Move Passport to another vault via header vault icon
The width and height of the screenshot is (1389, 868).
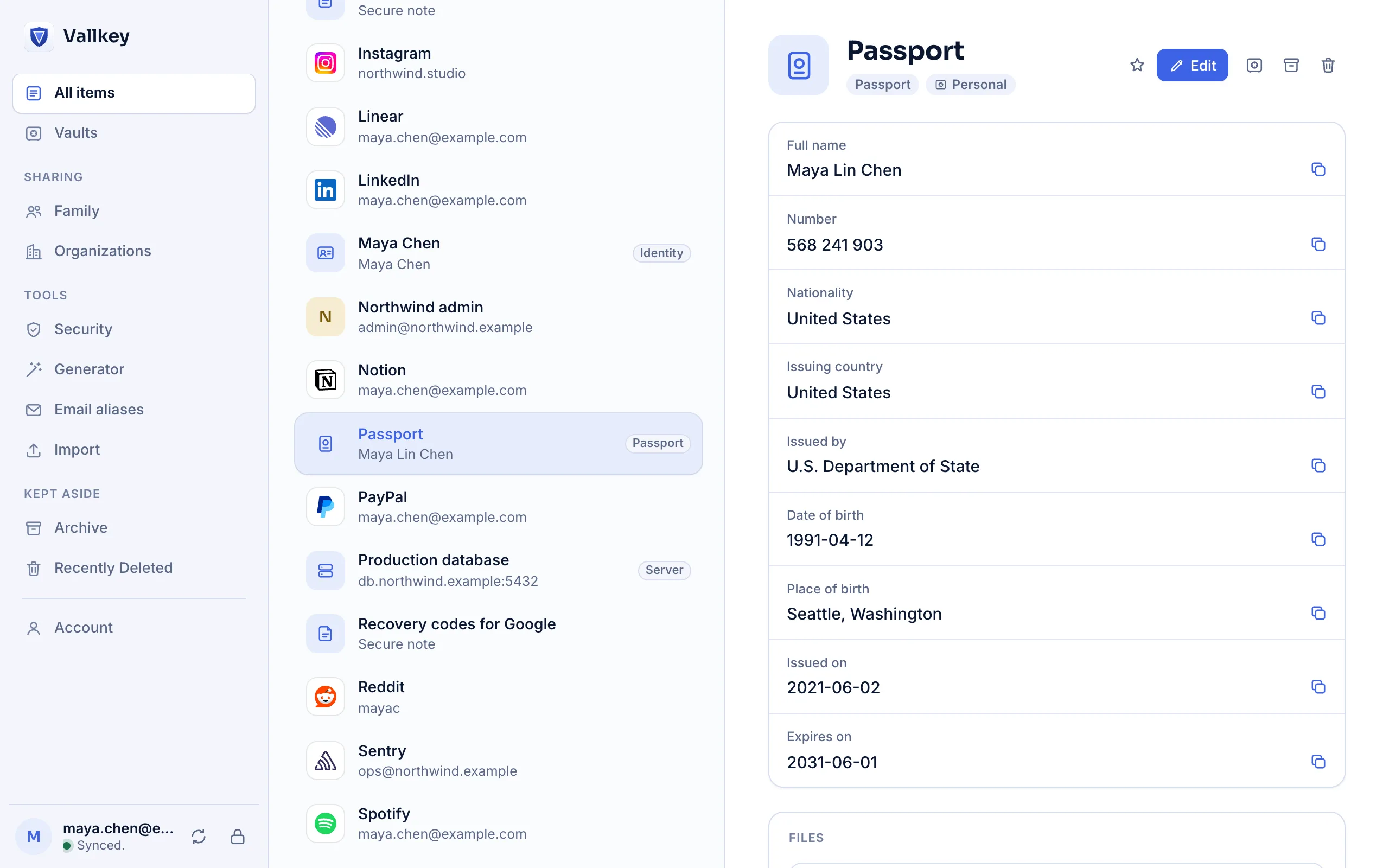(x=1254, y=65)
